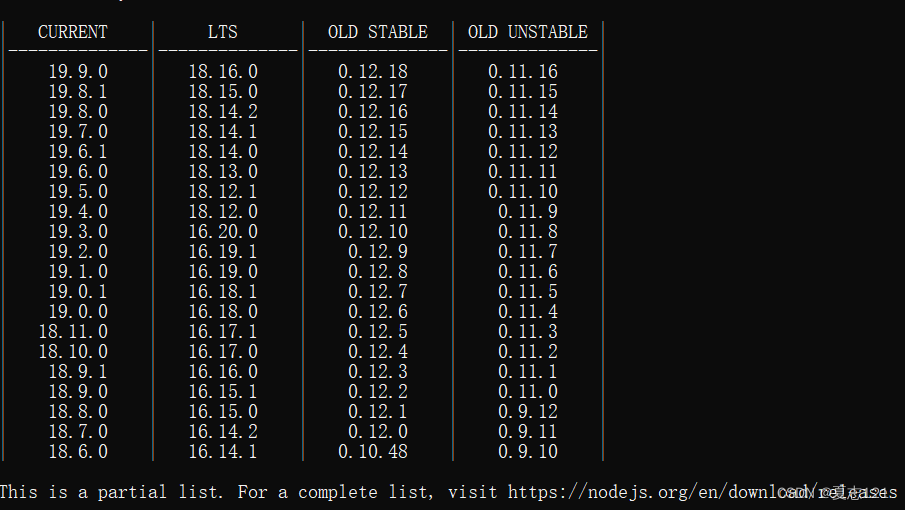Select version 19.9.0 in CURRENT column

[x=78, y=72]
